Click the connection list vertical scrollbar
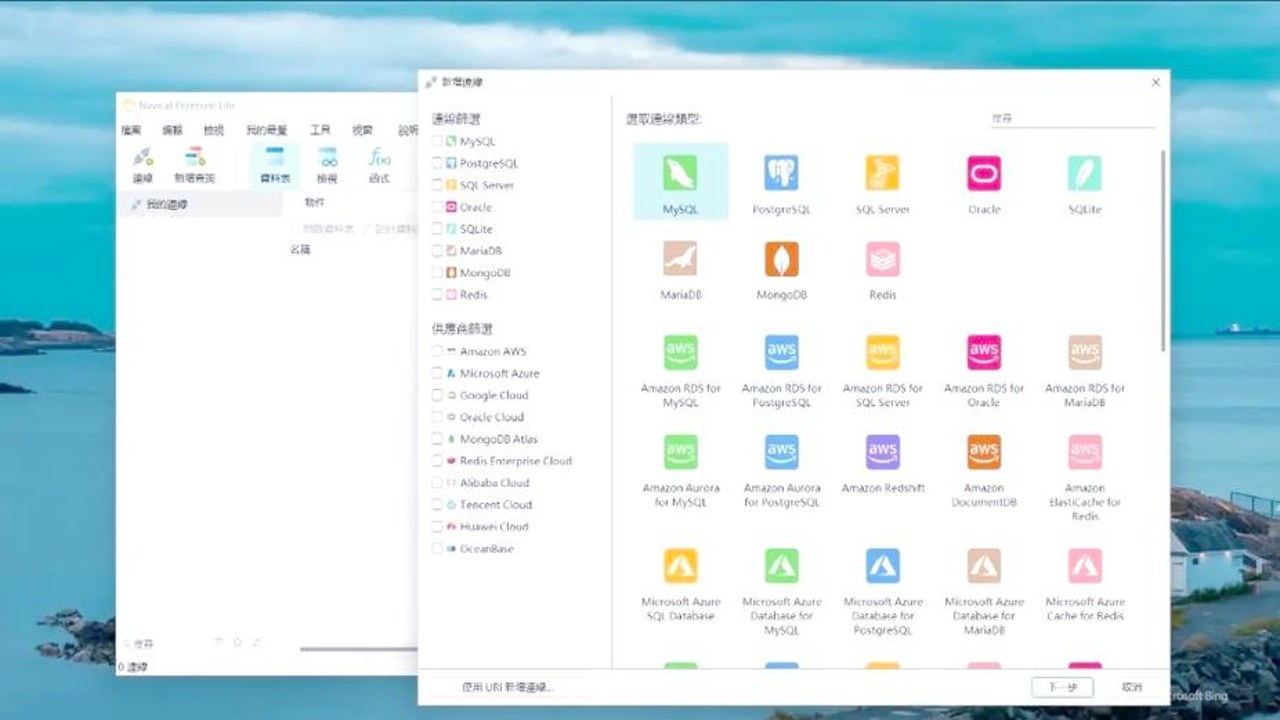The height and width of the screenshot is (720, 1280). pyautogui.click(x=1163, y=250)
